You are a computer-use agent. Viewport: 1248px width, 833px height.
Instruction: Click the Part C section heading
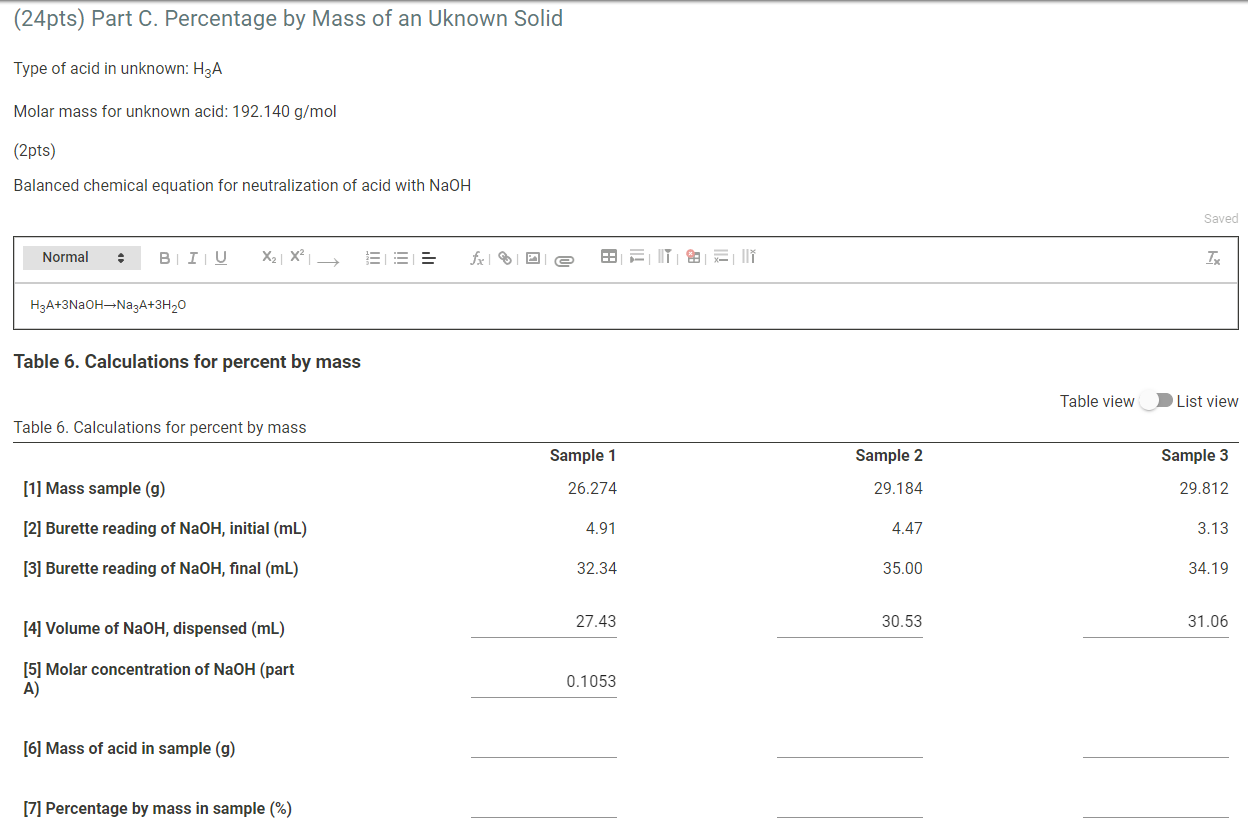tap(288, 18)
